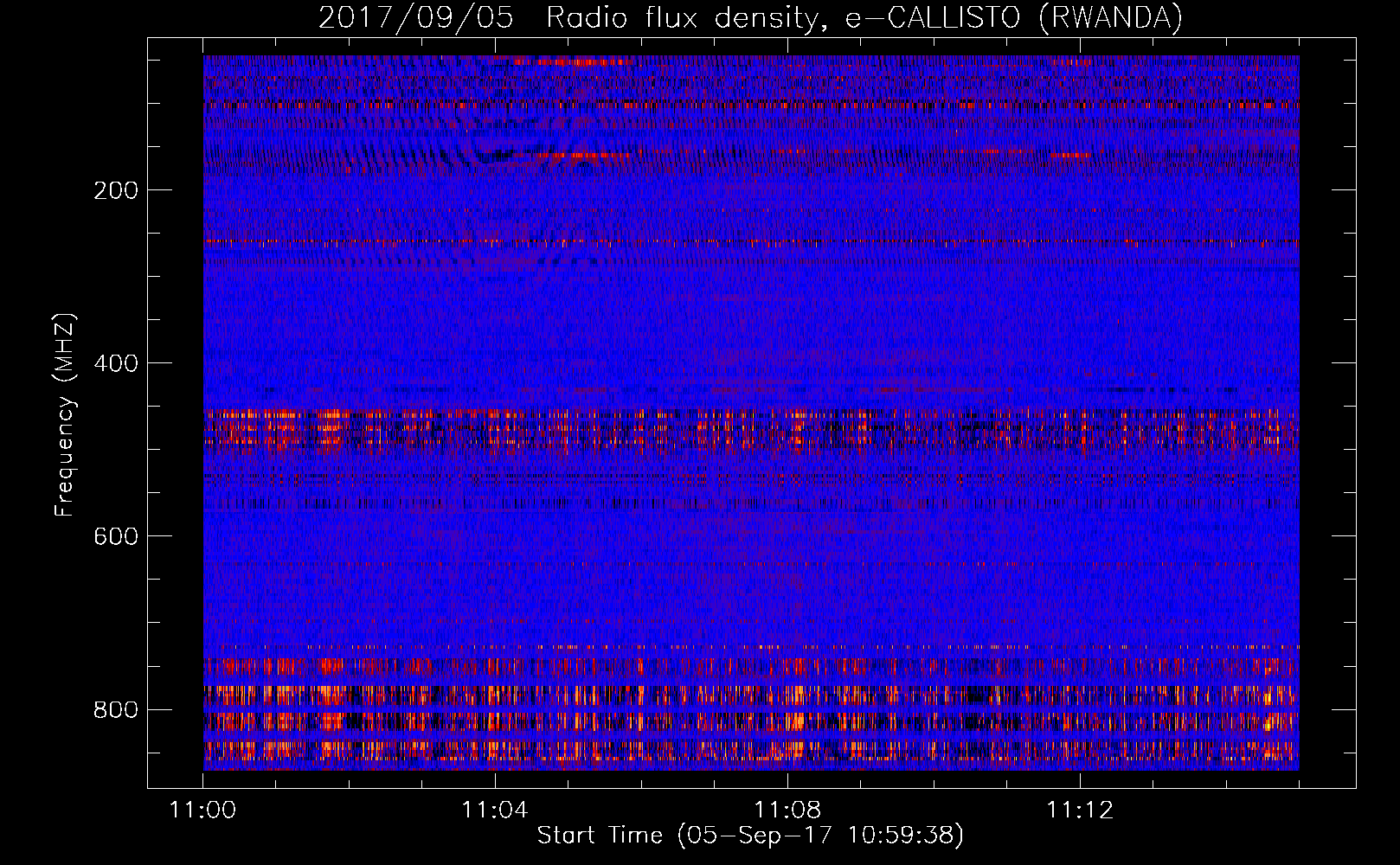Click the '200' frequency axis label
This screenshot has height=865, width=1400.
coord(116,190)
